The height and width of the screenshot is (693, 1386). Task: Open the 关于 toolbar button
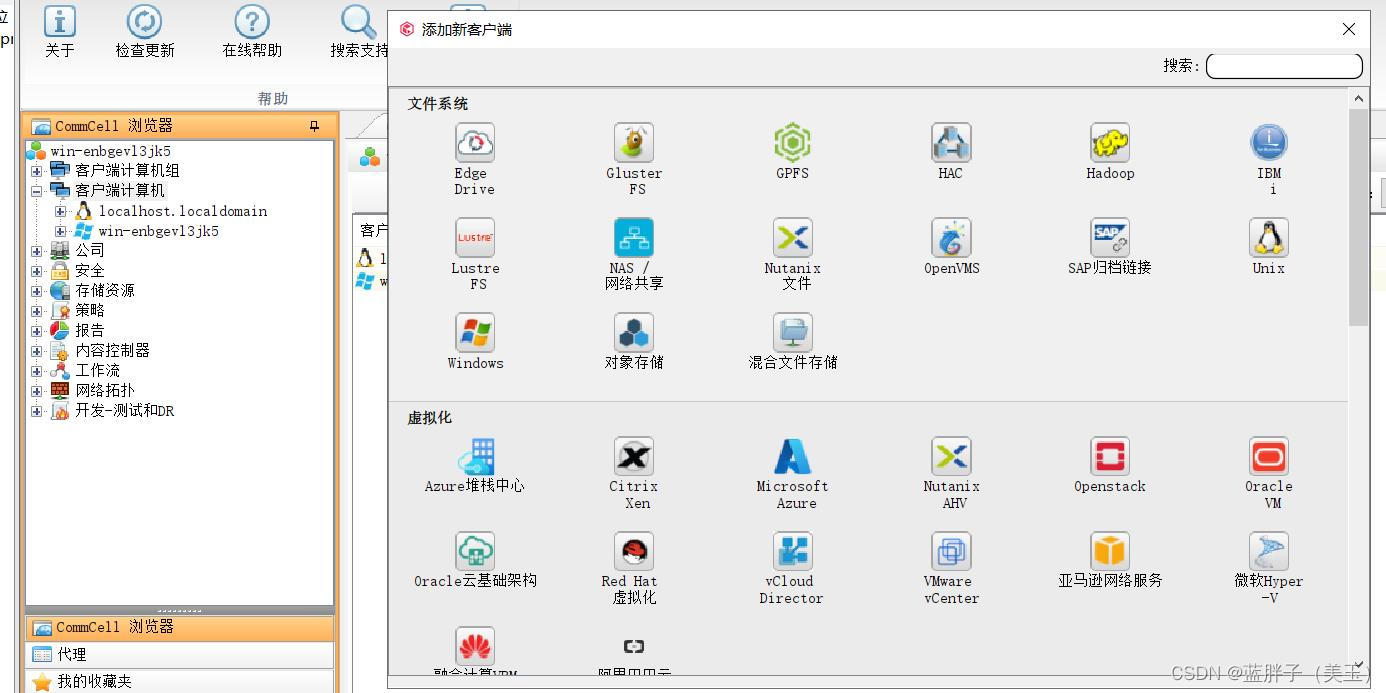coord(60,31)
